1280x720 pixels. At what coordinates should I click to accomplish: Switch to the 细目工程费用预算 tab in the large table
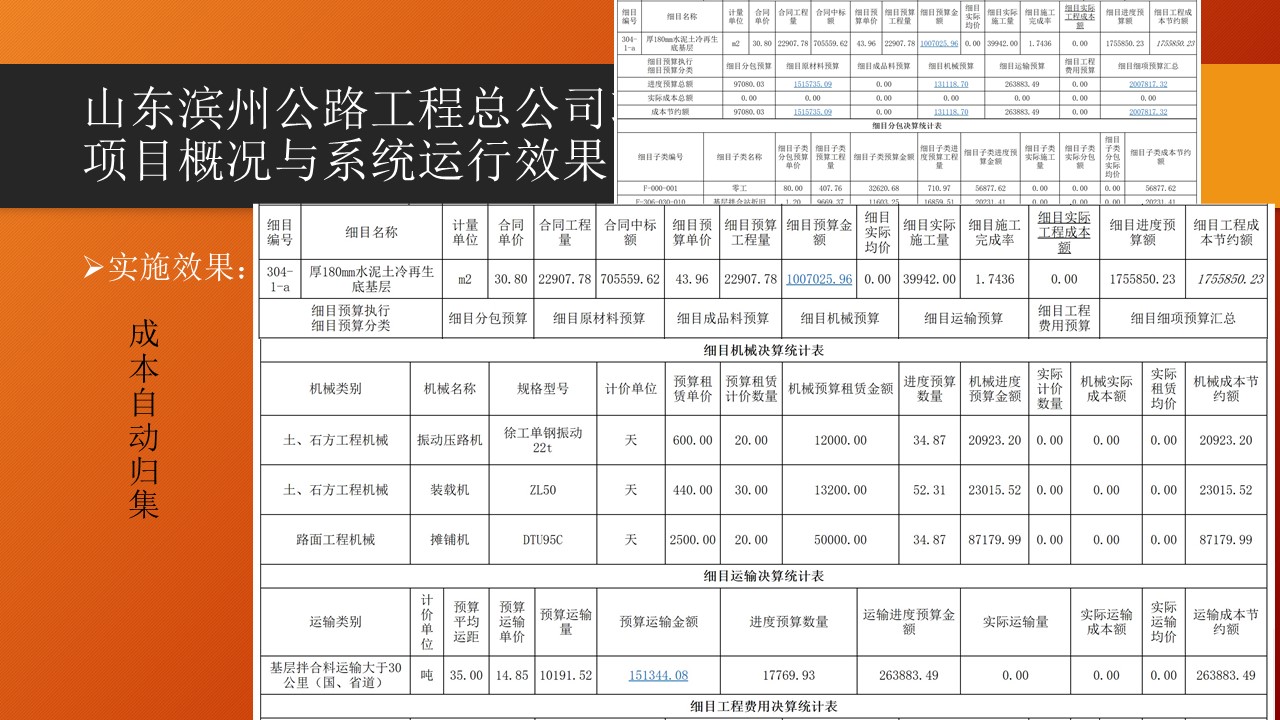pos(1064,318)
